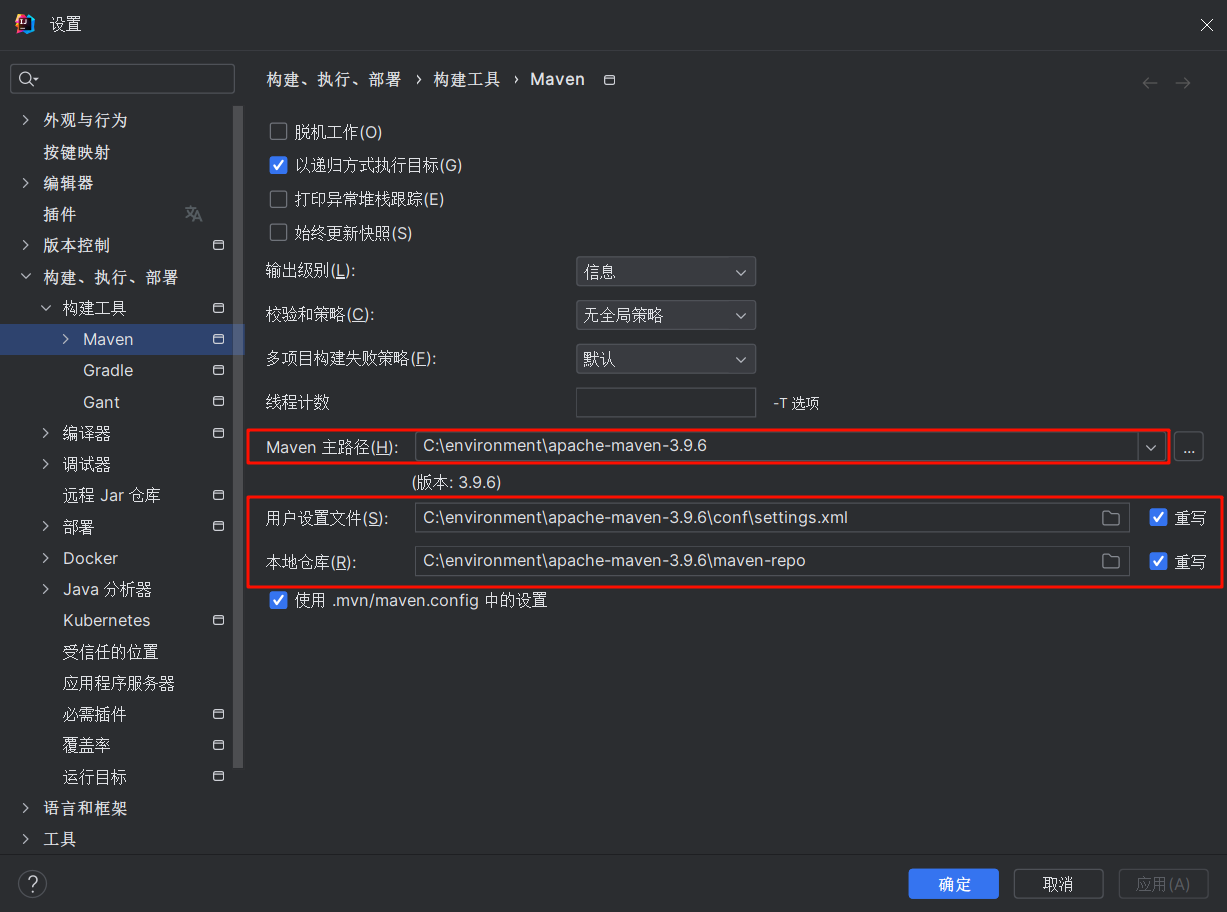Uncheck 使用 .mvn/maven.config 中的设置
Screen dimensions: 1227x912
click(x=279, y=600)
